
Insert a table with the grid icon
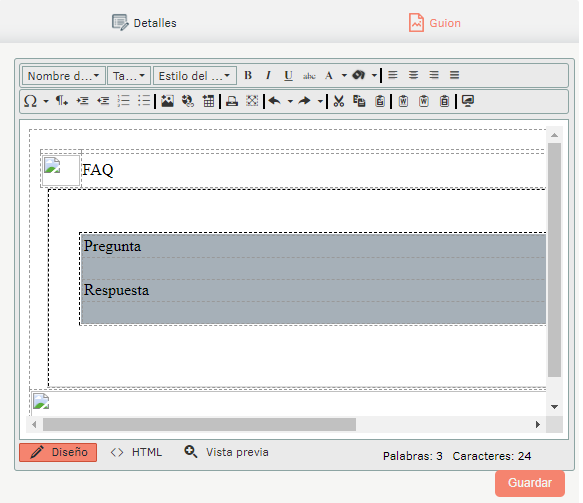pos(208,101)
